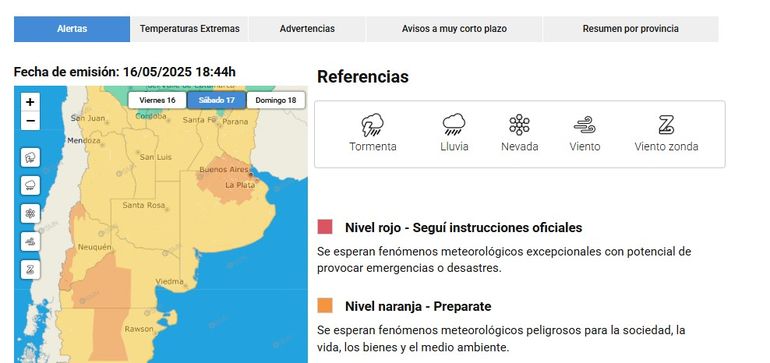Toggle Zonda wind filter on map sidebar

coord(30,270)
